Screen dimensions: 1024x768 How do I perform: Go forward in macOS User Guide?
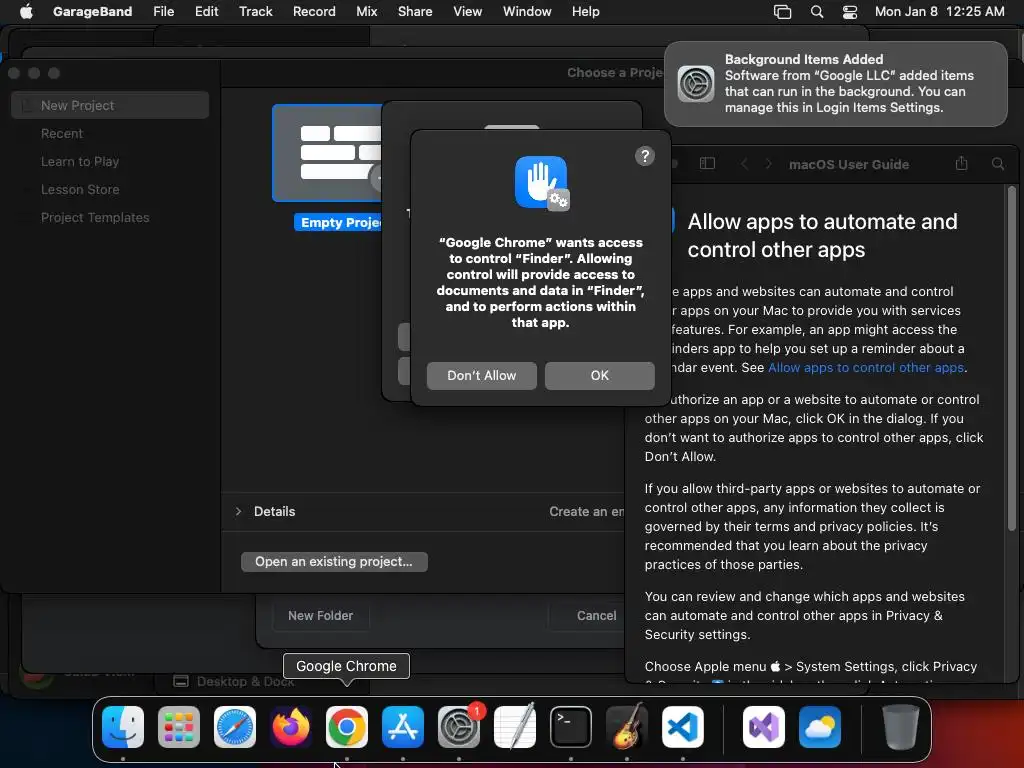coord(769,164)
